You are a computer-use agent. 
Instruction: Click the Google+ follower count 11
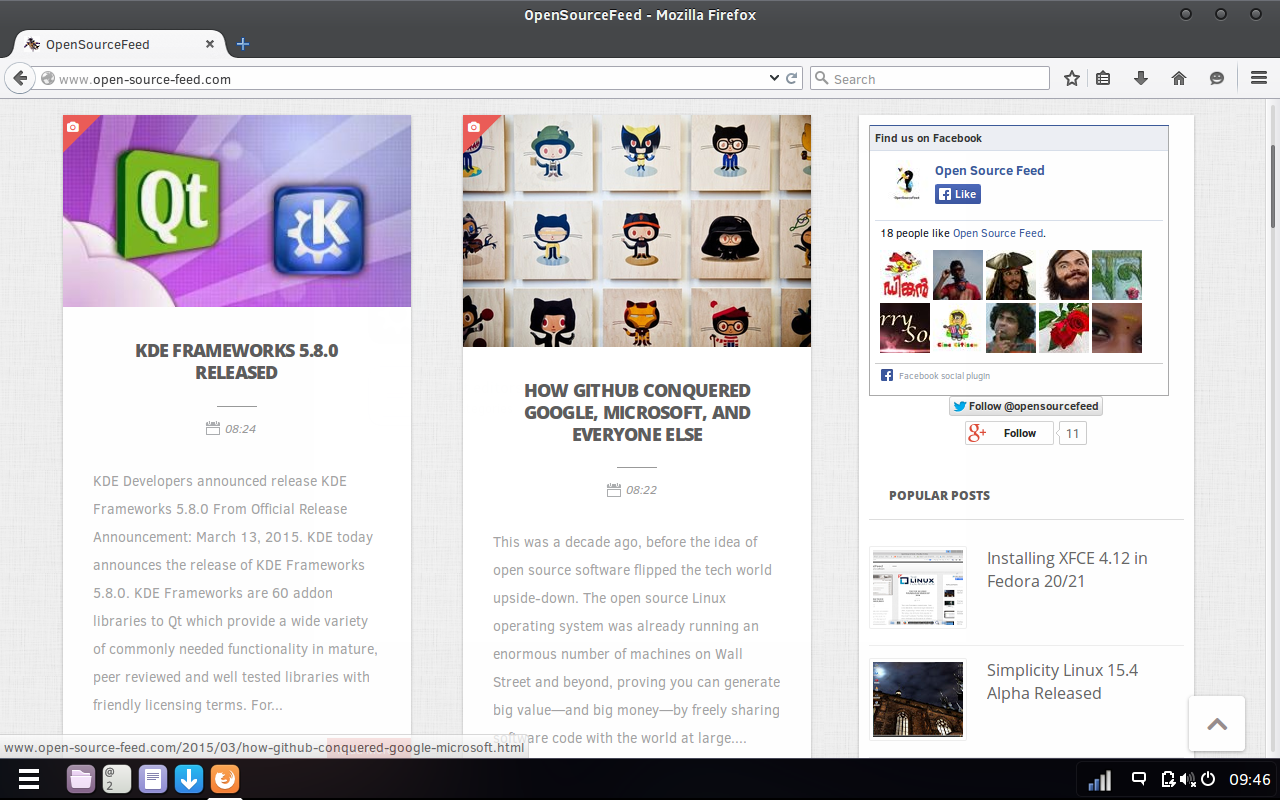tap(1072, 433)
